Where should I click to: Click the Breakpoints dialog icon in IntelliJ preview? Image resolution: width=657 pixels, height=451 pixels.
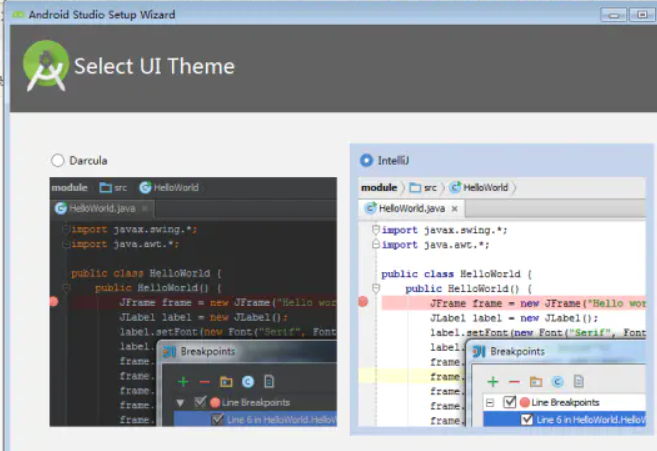click(x=479, y=351)
